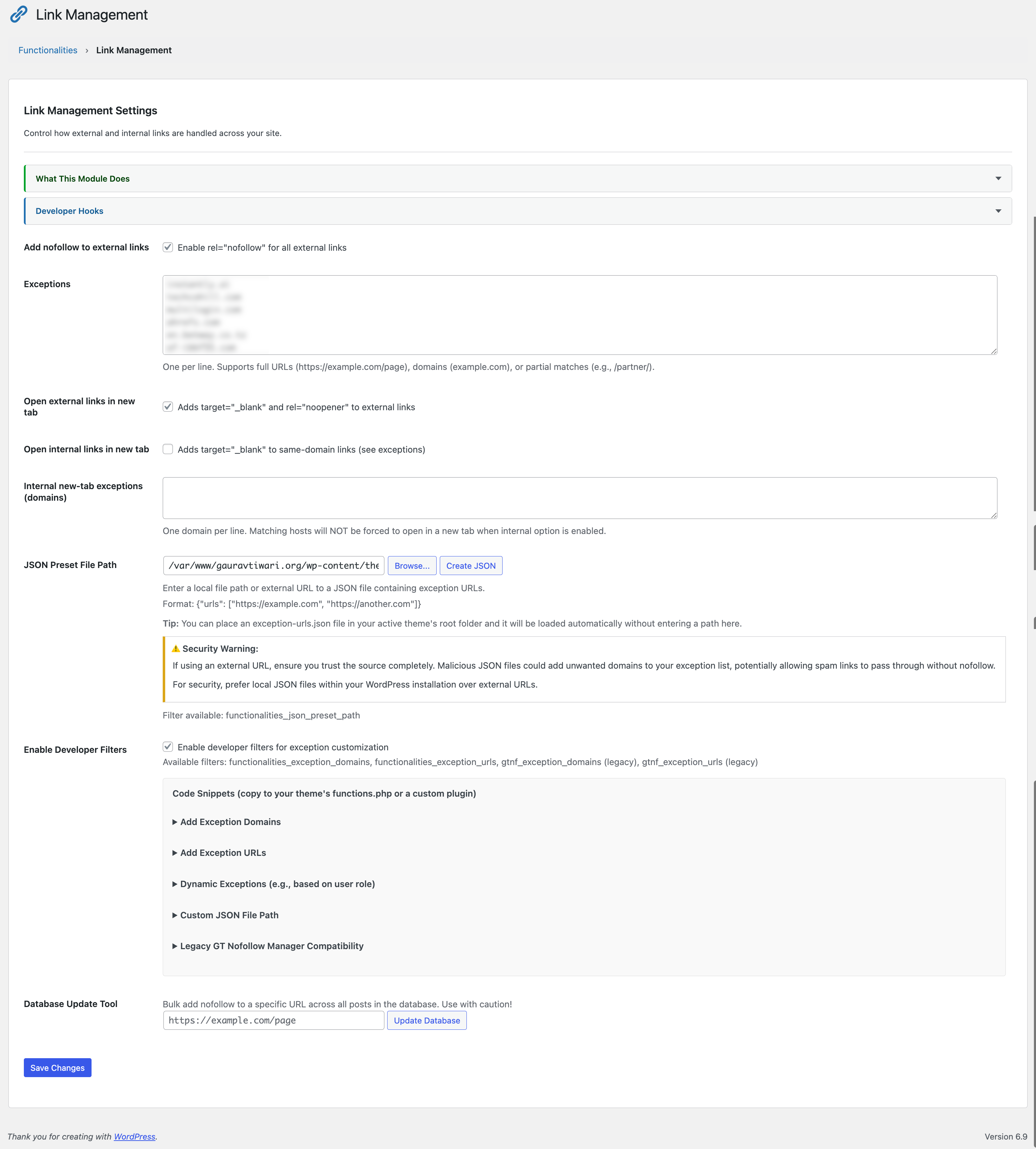Expand Dynamic Exceptions code snippet
This screenshot has height=1149, width=1036.
tap(277, 884)
